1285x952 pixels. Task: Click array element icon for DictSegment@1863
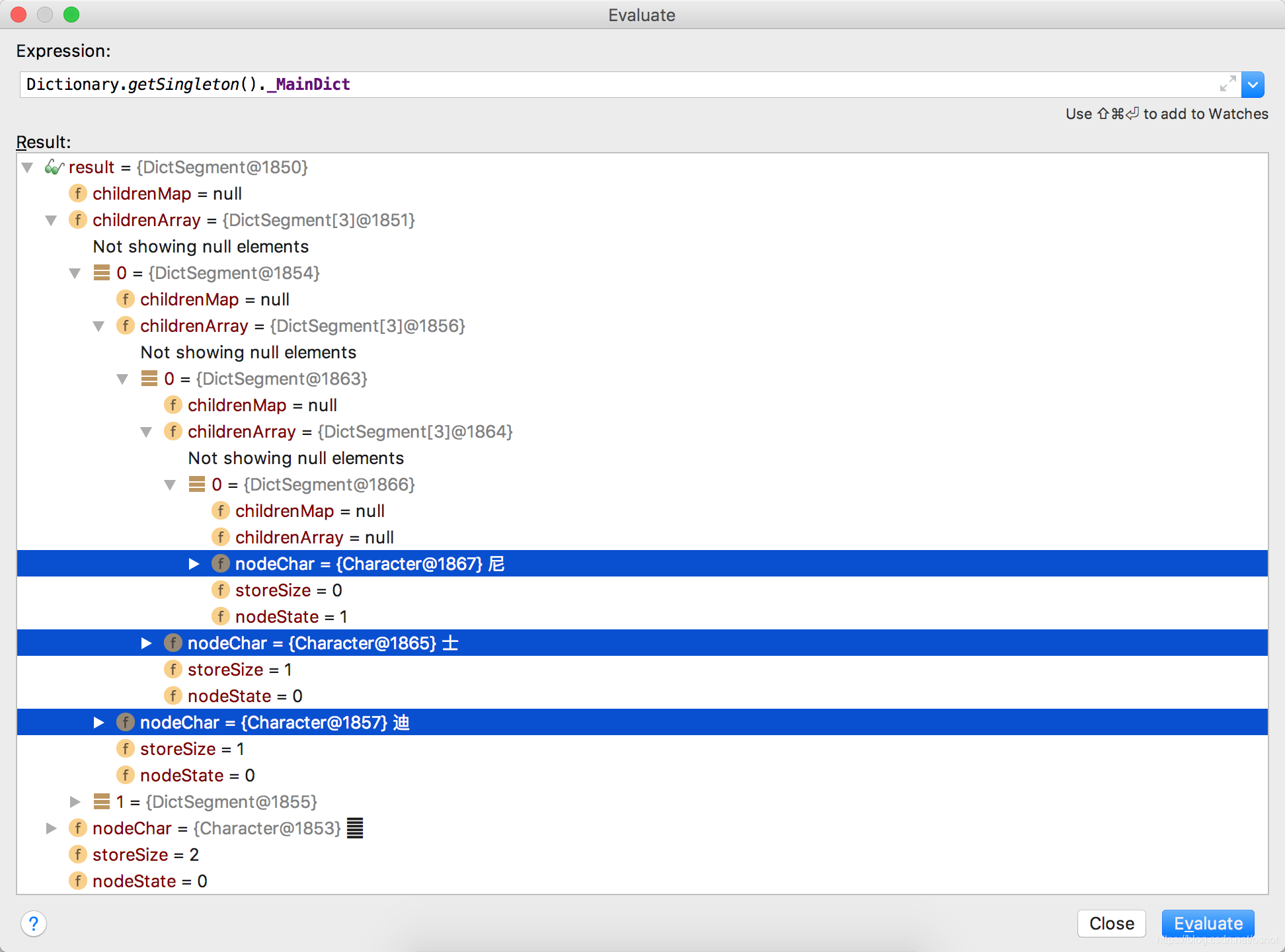coord(149,379)
